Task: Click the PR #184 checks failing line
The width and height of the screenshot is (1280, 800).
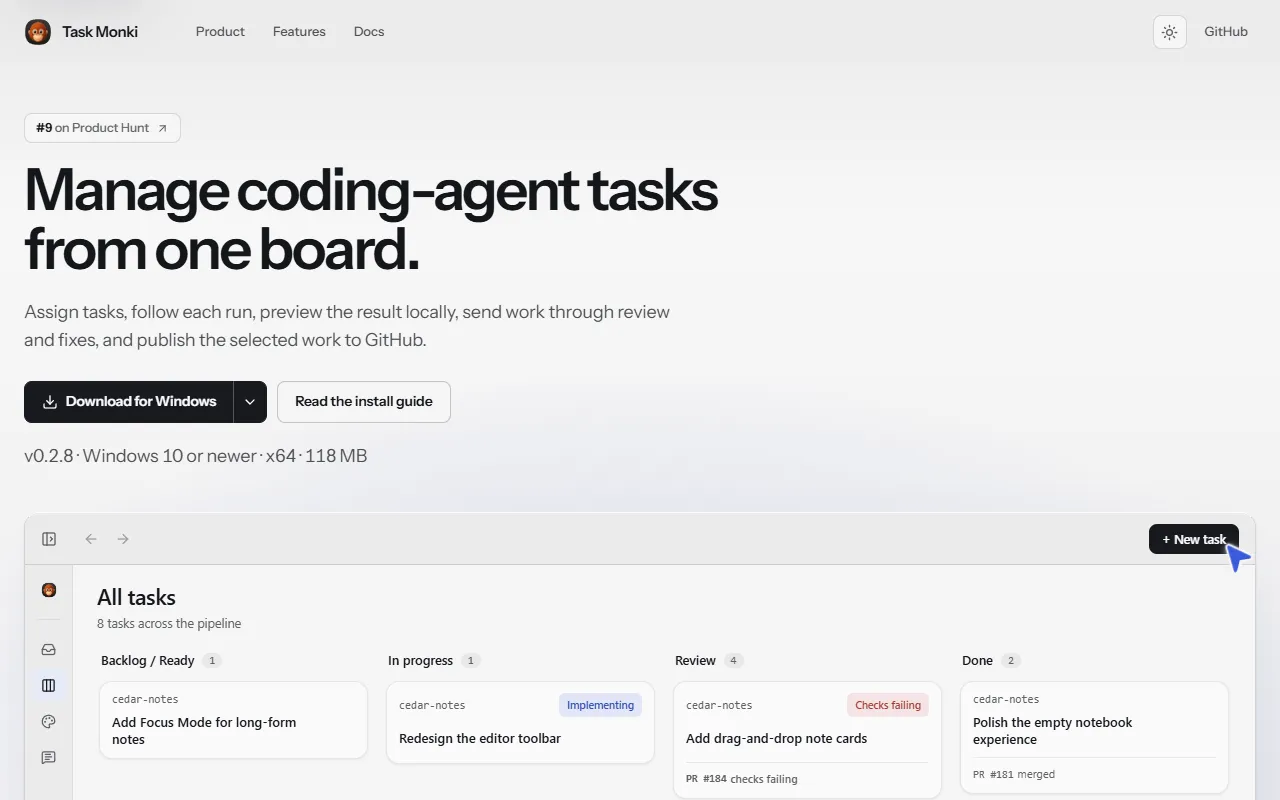Action: [742, 779]
